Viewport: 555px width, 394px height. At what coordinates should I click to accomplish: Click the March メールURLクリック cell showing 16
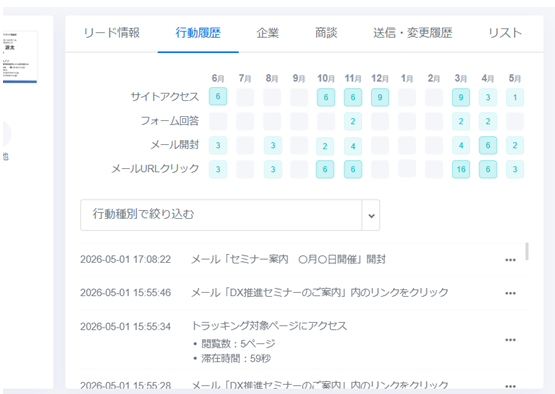[461, 169]
